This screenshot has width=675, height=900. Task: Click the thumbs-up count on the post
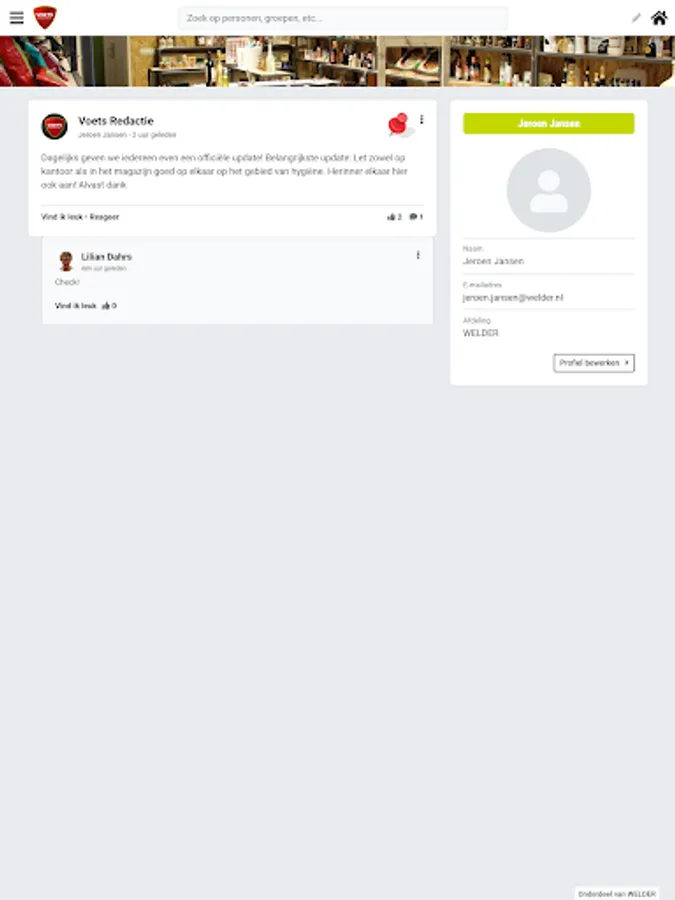coord(394,217)
